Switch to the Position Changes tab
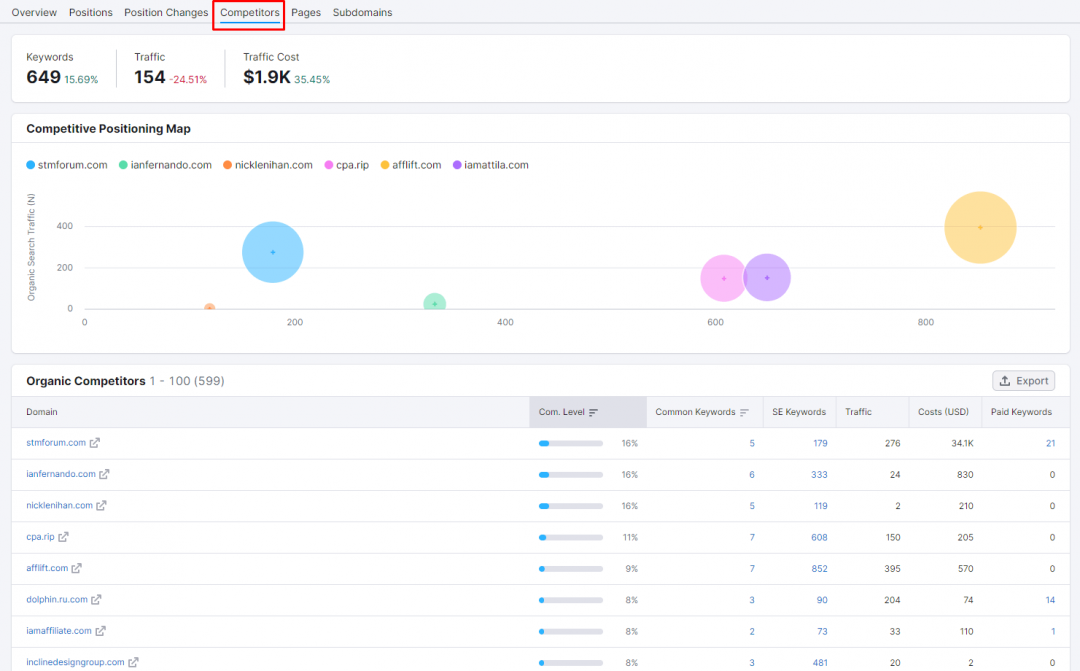Image resolution: width=1080 pixels, height=671 pixels. (x=166, y=13)
